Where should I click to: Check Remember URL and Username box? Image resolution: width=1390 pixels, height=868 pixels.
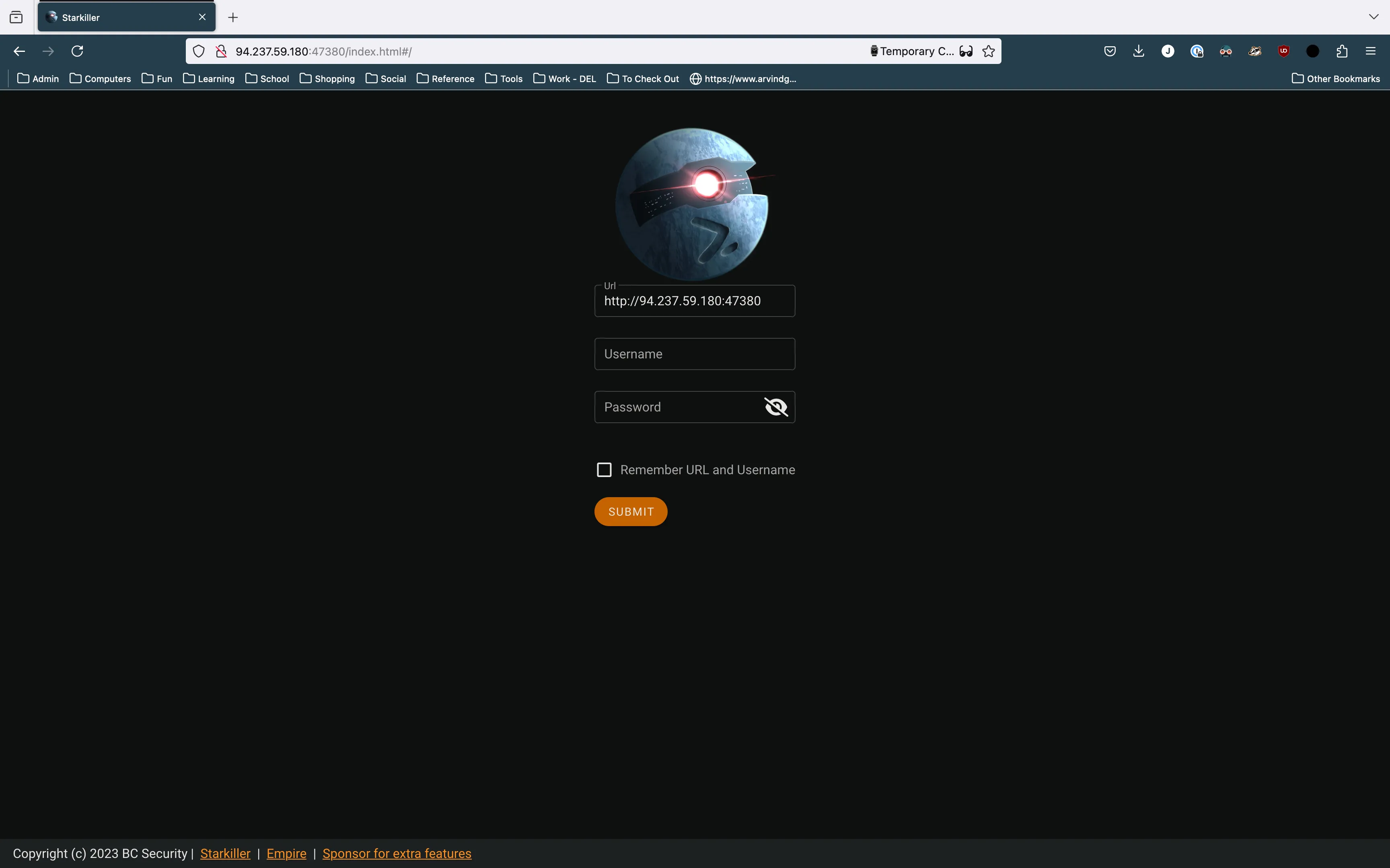(605, 469)
